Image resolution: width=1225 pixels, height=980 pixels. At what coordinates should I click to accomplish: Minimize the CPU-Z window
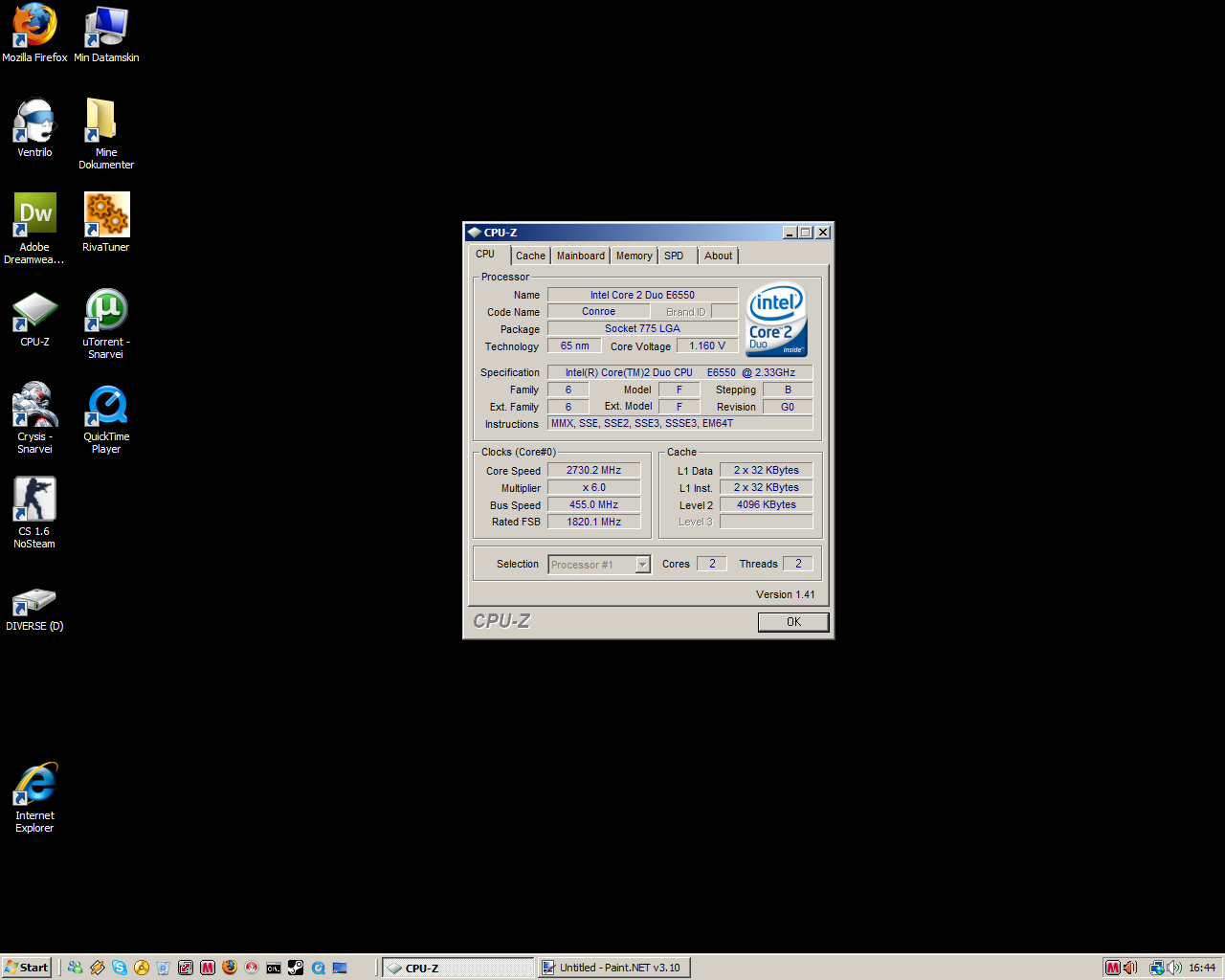[x=791, y=233]
